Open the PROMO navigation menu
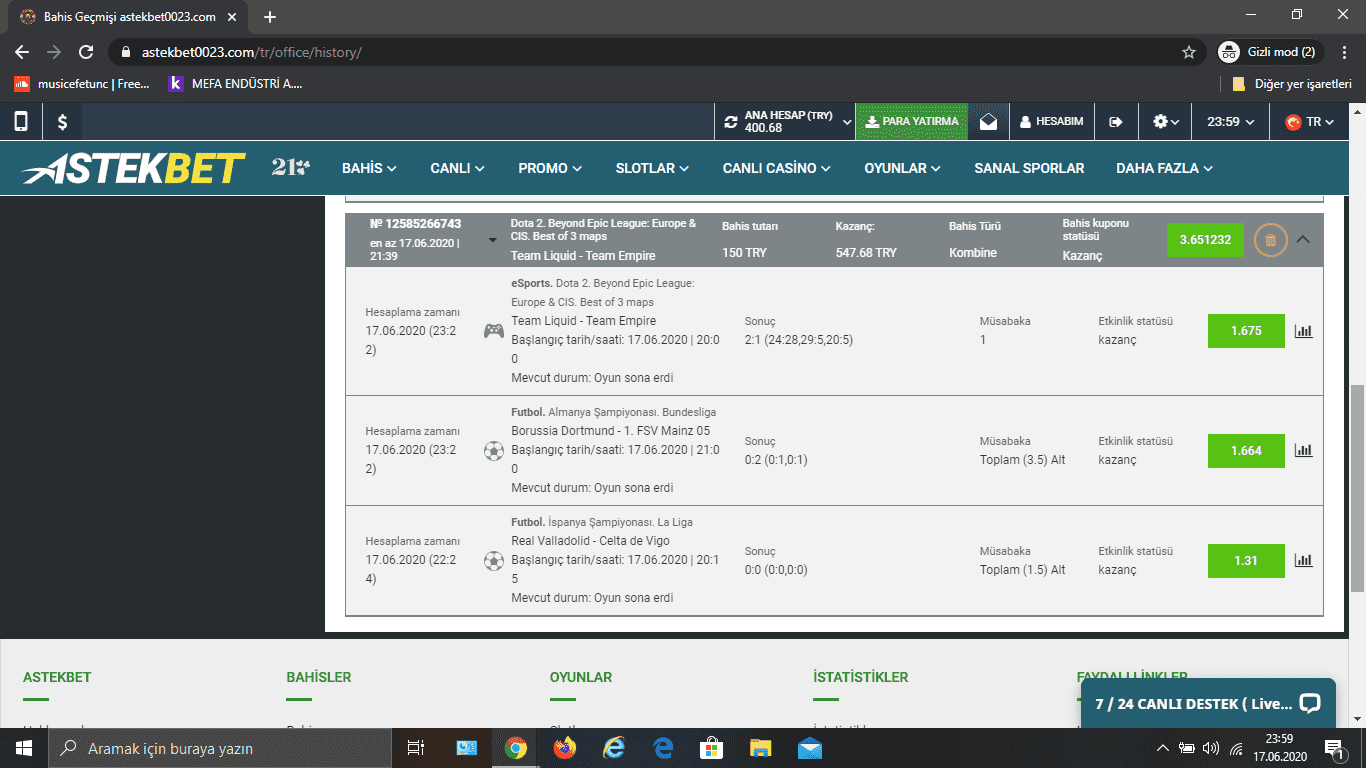Image resolution: width=1366 pixels, height=768 pixels. point(551,168)
